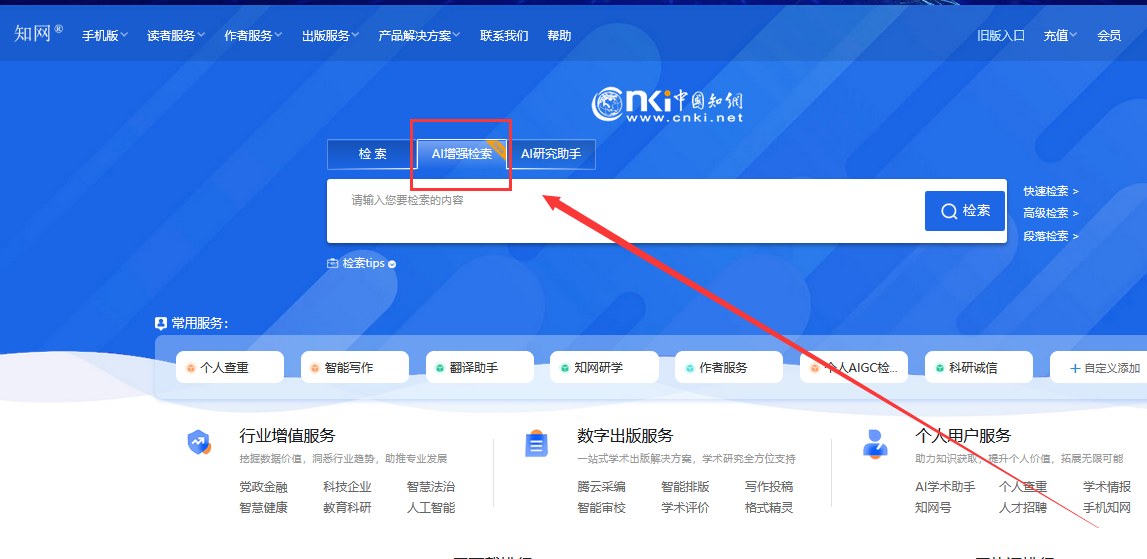Open 帮助 in top navigation
Screen dimensions: 1147x559
(x=559, y=35)
